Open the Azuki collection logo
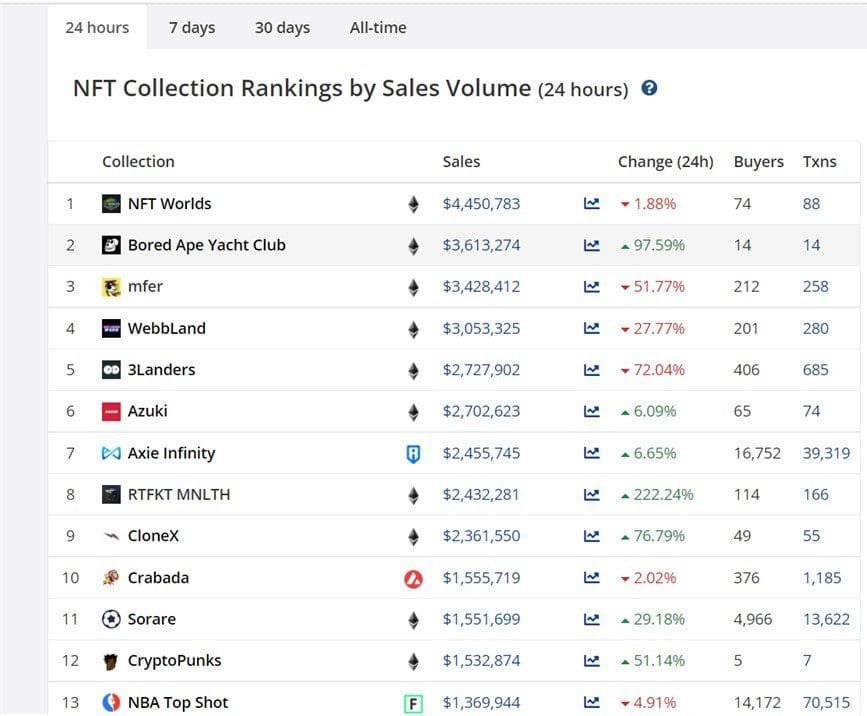The image size is (867, 716). click(110, 411)
